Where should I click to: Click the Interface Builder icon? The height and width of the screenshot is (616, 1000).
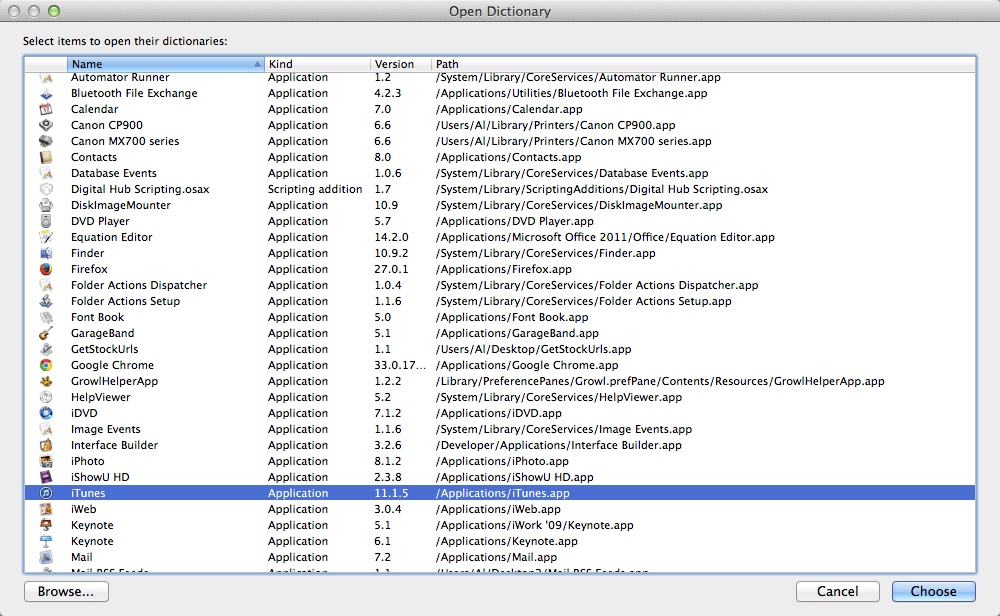tap(46, 446)
